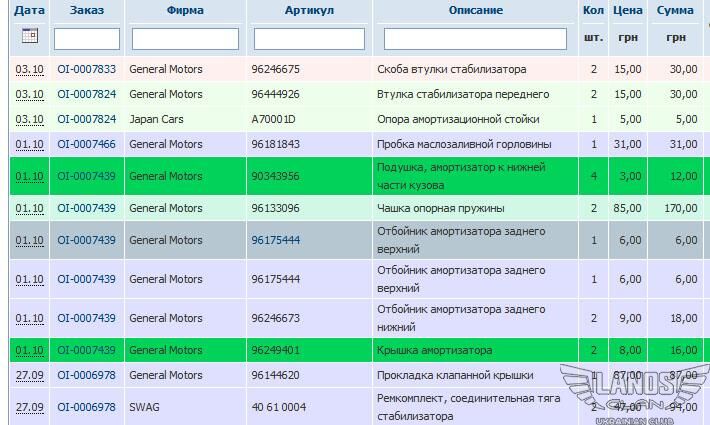This screenshot has height=425, width=710.
Task: Sort by Артикул column header
Action: point(308,10)
